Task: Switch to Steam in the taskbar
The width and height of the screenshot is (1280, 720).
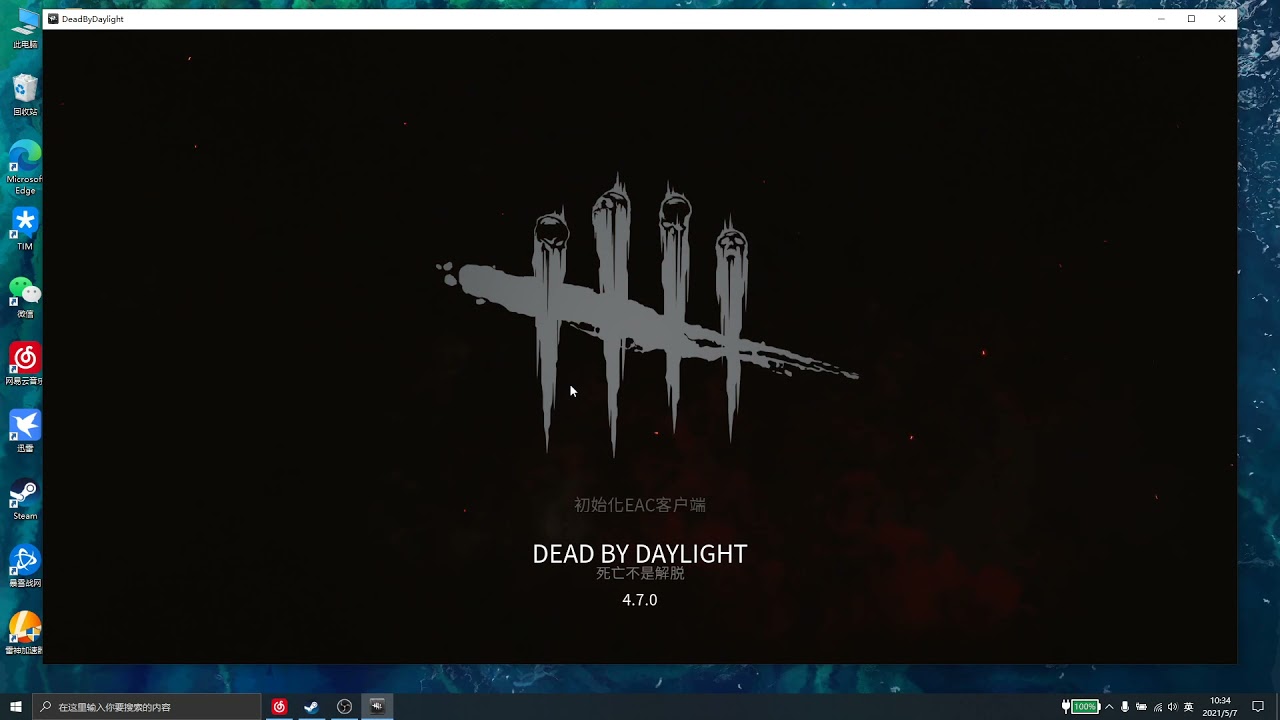Action: click(311, 707)
